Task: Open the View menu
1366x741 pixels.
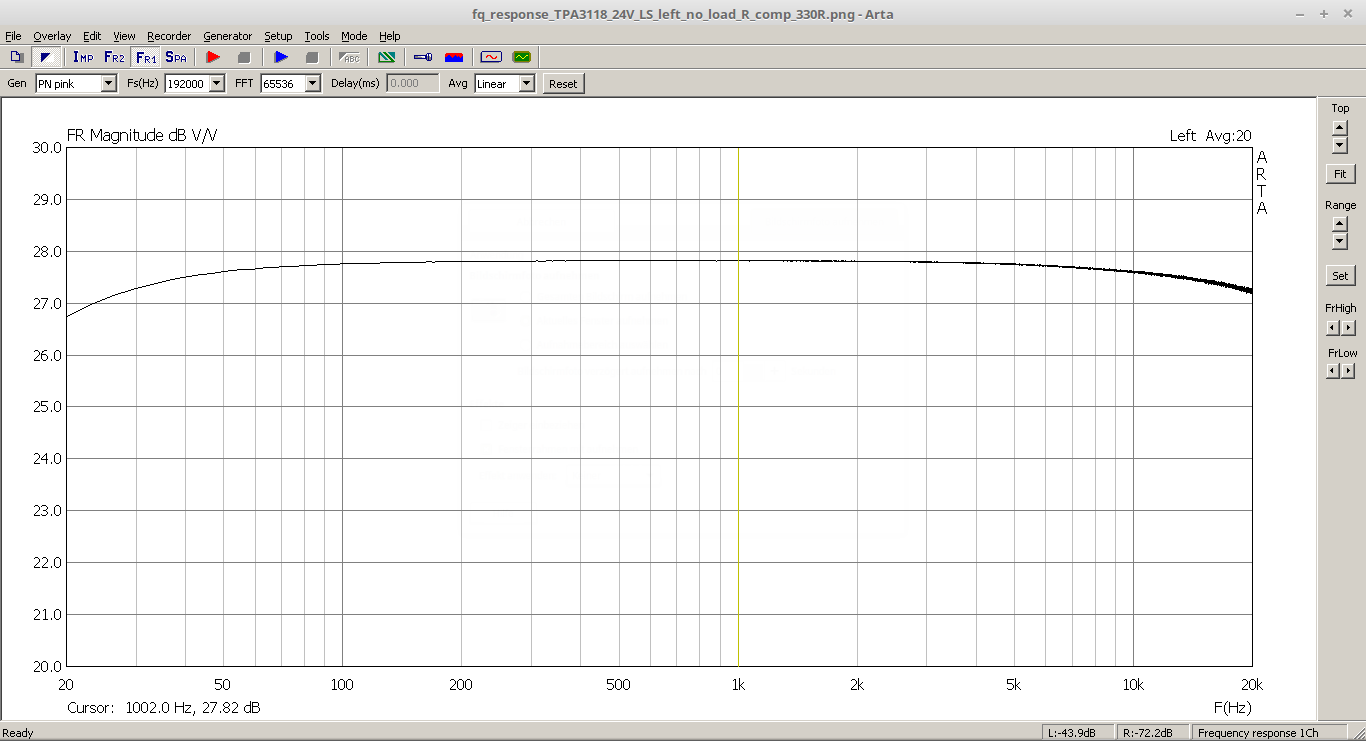Action: click(124, 36)
